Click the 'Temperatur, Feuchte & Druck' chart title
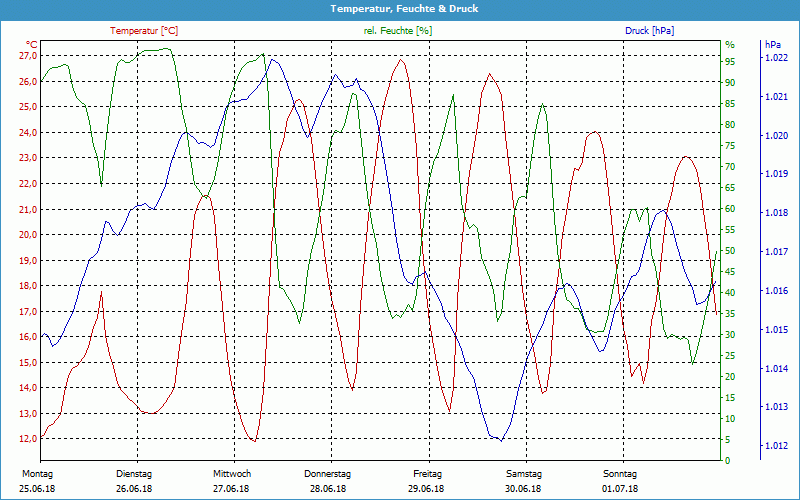The image size is (800, 500). [404, 9]
